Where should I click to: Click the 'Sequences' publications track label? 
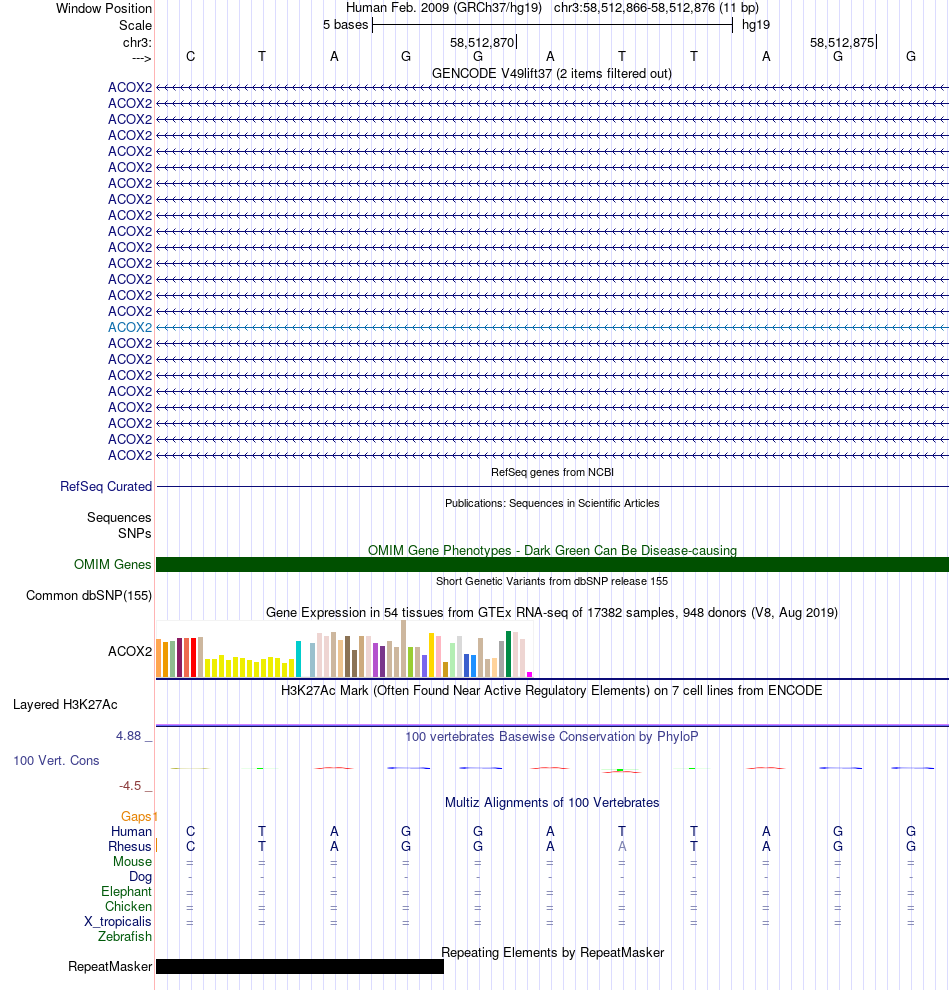tap(119, 517)
